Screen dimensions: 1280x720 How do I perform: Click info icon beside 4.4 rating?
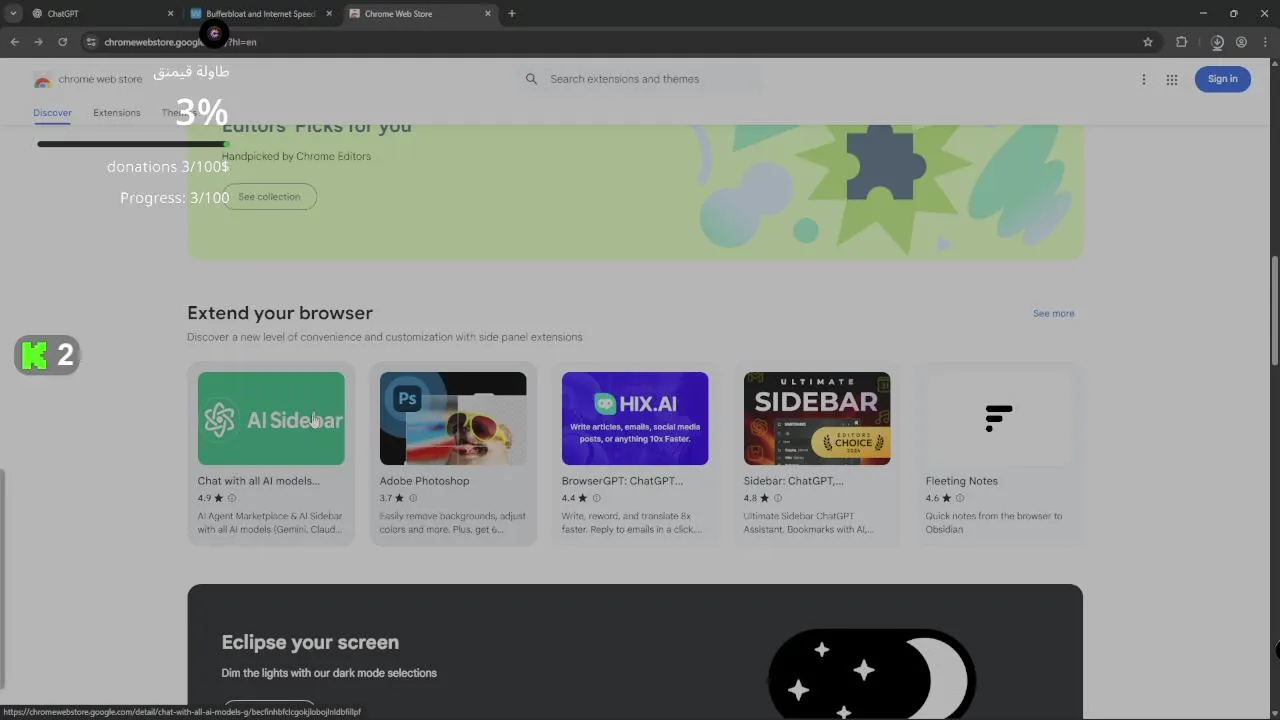[x=596, y=498]
